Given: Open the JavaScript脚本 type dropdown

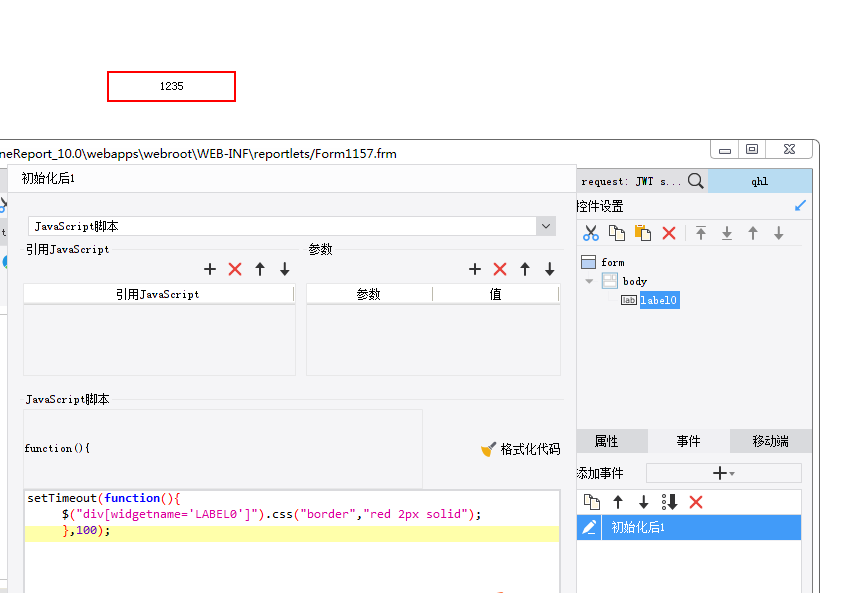Looking at the screenshot, I should click(x=546, y=226).
